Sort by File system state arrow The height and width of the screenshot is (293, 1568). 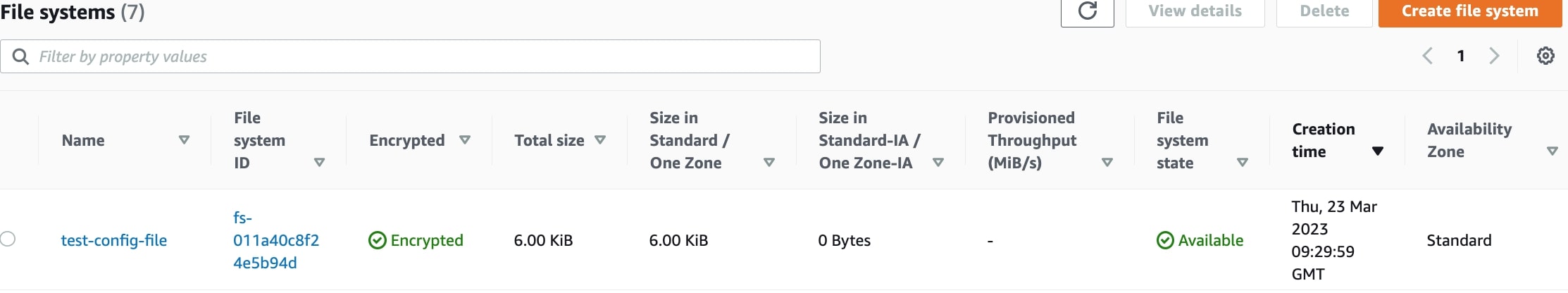pos(1243,163)
